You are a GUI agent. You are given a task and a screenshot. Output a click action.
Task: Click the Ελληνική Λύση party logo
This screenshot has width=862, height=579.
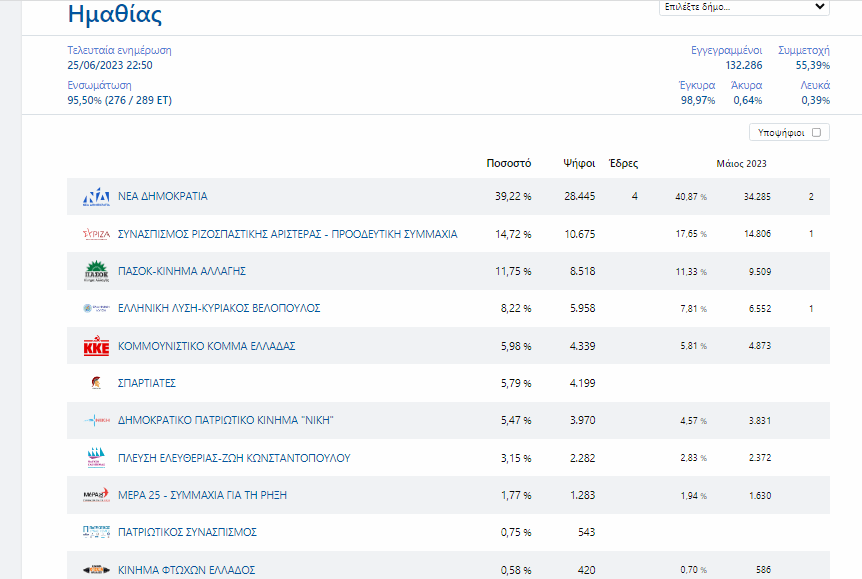click(96, 308)
